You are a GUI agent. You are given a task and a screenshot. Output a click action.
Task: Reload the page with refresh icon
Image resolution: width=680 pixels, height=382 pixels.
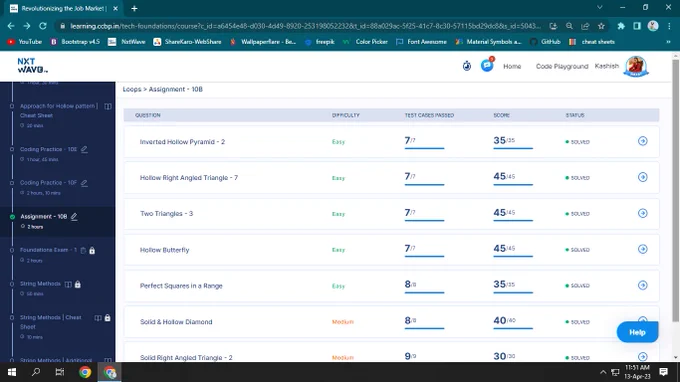tap(42, 26)
